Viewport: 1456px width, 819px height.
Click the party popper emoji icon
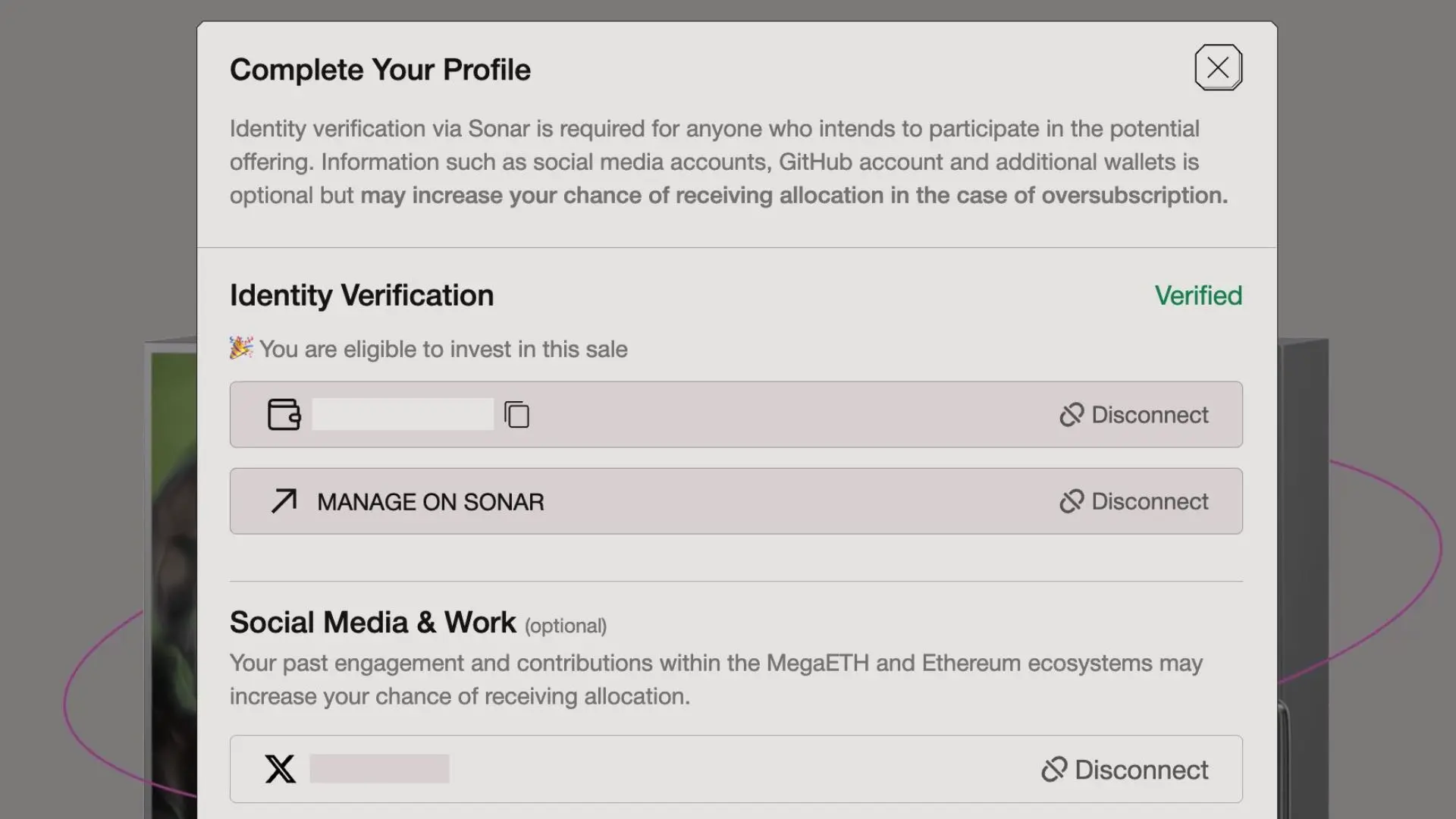[x=241, y=348]
